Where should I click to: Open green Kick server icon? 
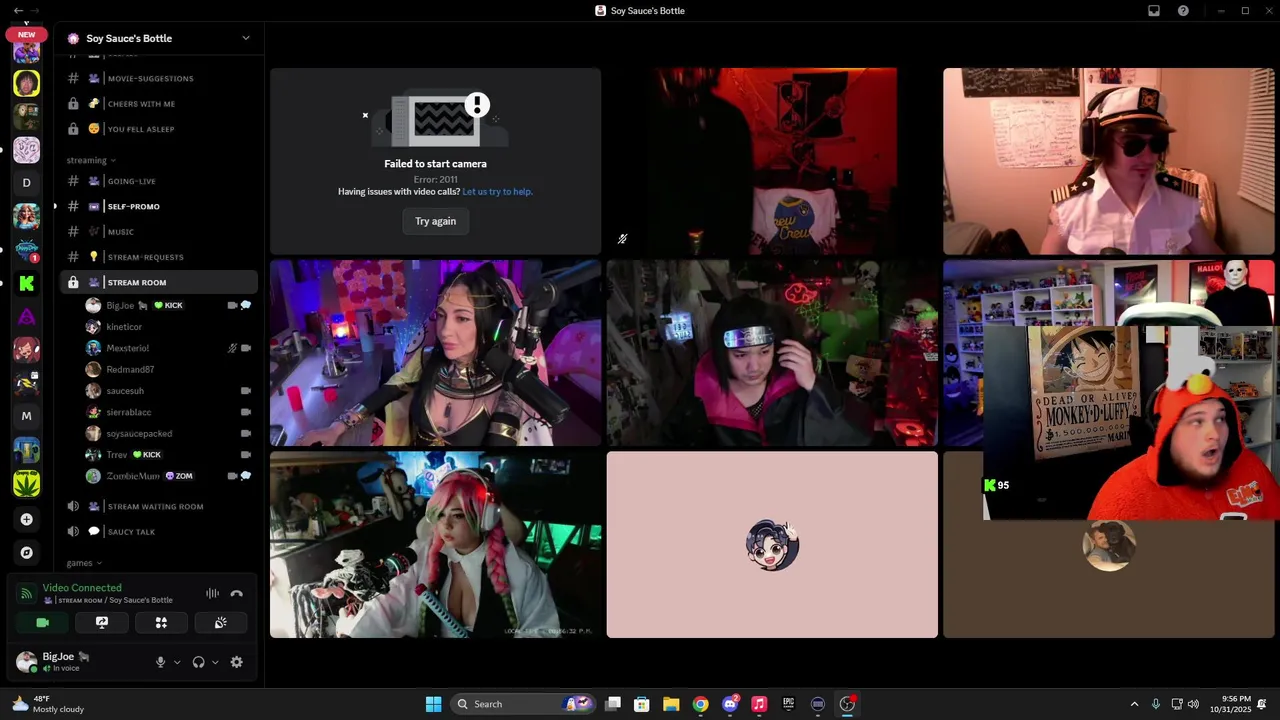pos(26,283)
